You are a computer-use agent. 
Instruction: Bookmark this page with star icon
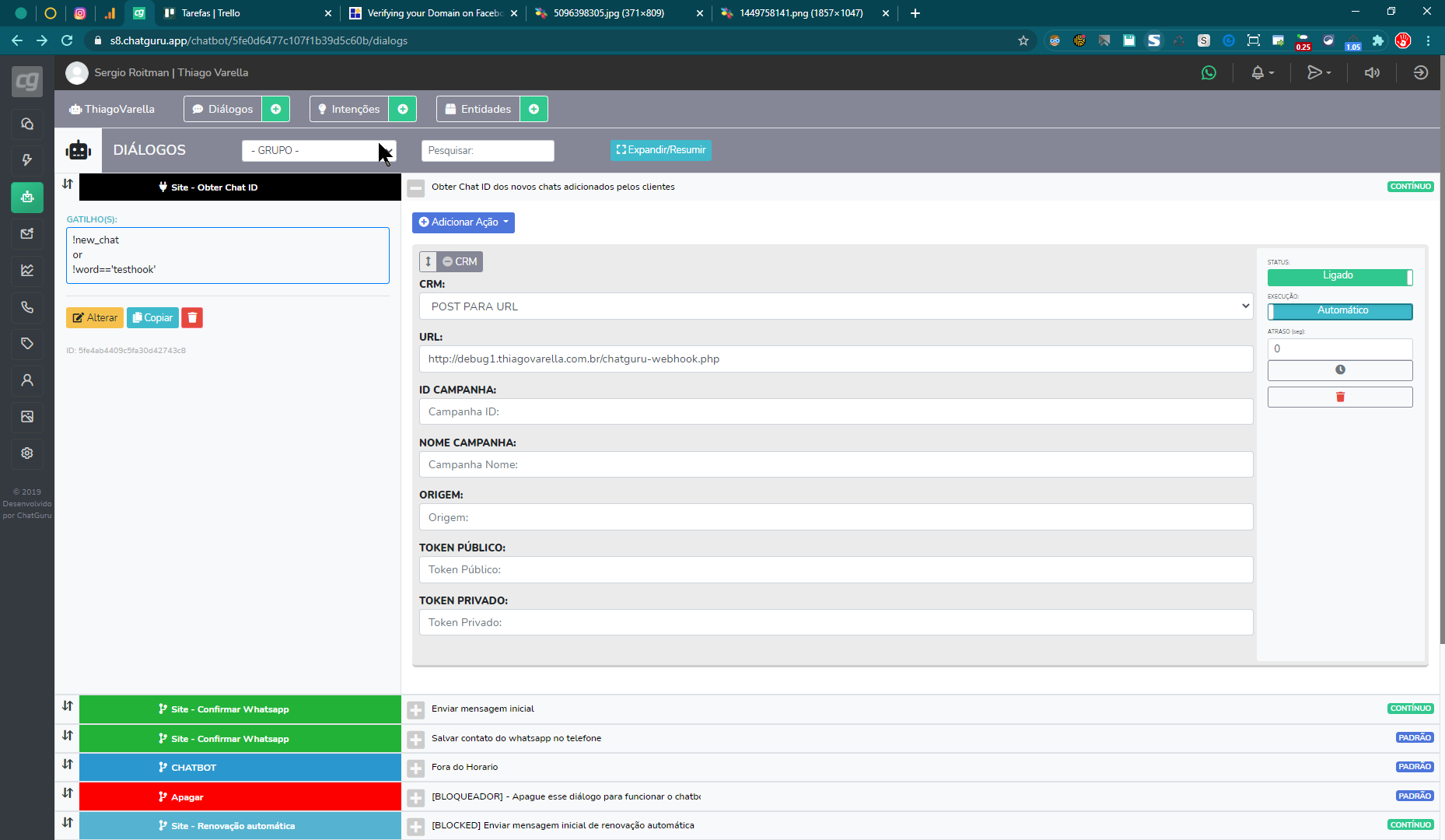[x=1023, y=40]
